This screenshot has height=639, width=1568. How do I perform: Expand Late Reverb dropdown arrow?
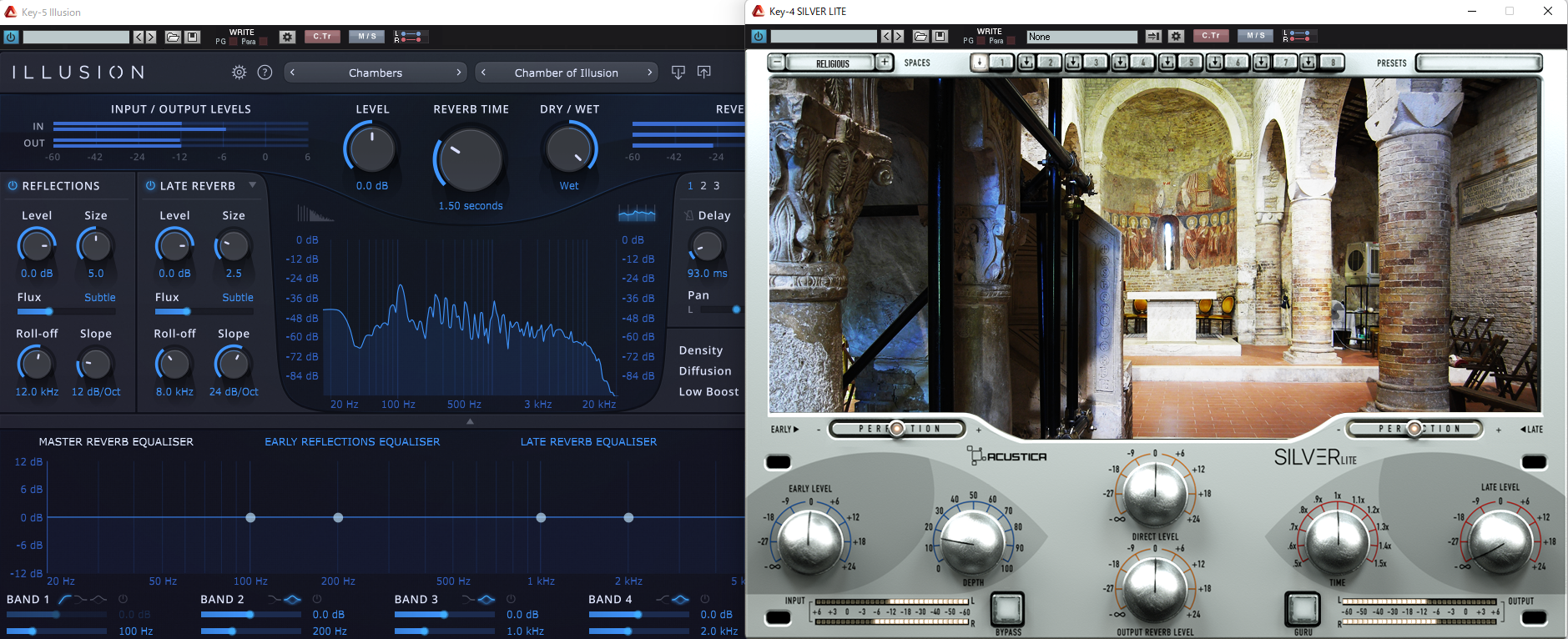252,185
